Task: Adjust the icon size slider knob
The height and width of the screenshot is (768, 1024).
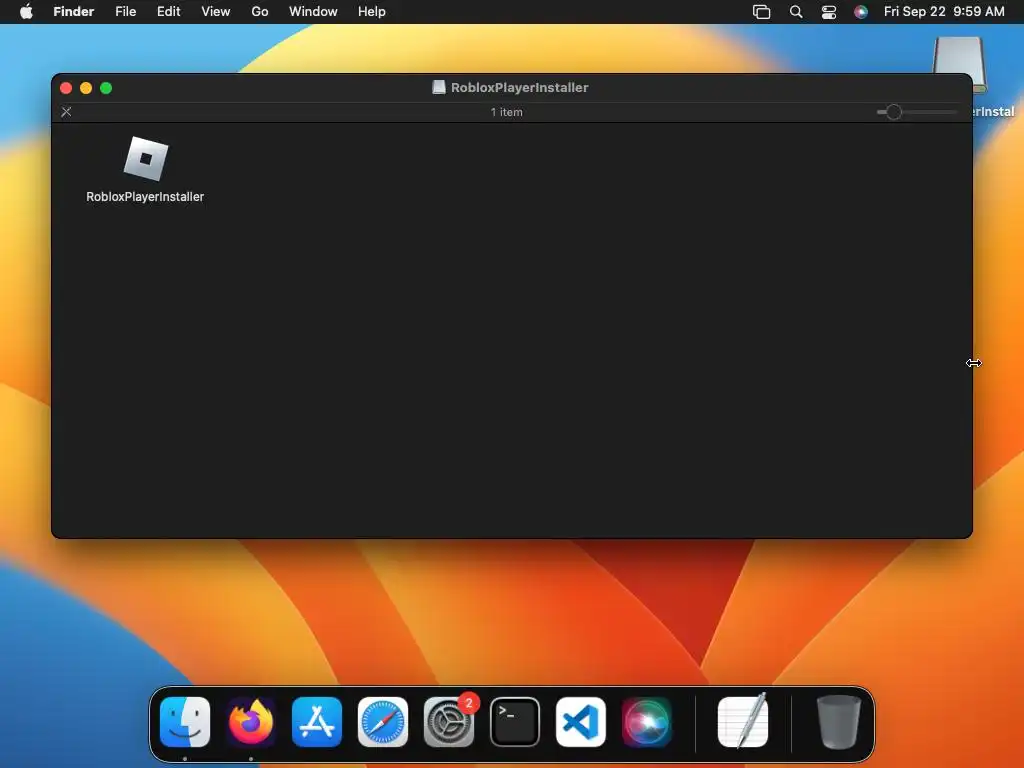Action: (893, 112)
